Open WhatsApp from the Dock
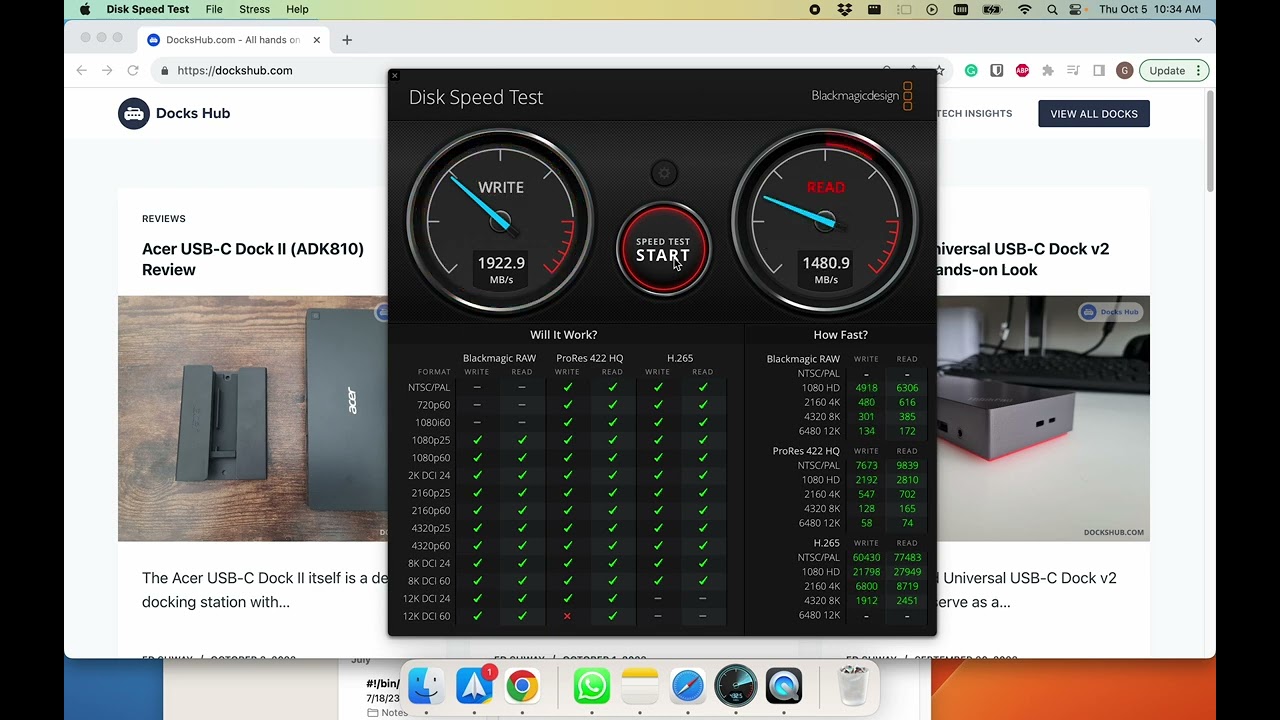The height and width of the screenshot is (720, 1280). pyautogui.click(x=592, y=687)
